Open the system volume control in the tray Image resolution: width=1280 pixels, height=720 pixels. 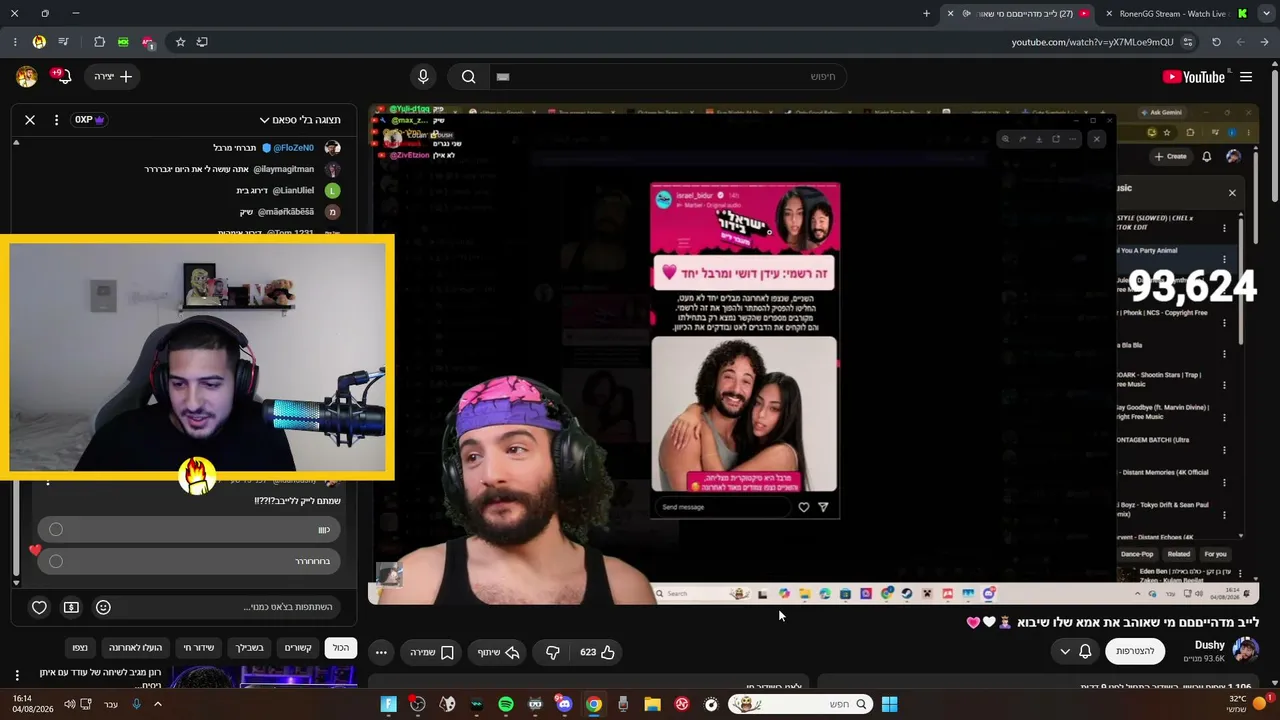(x=70, y=704)
